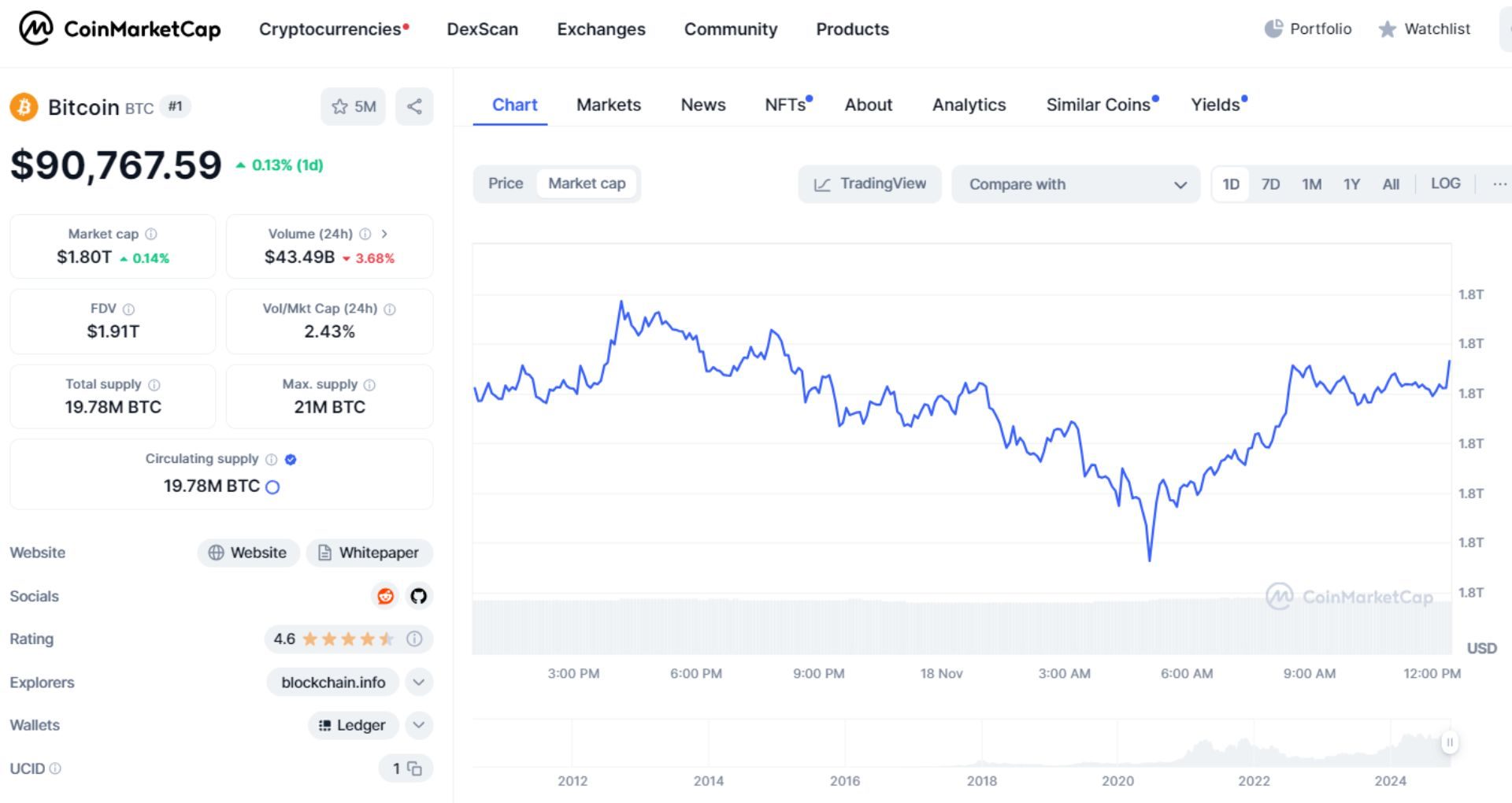Click the 2020 marker on the timeline minimap
Image resolution: width=1512 pixels, height=803 pixels.
click(x=1119, y=781)
